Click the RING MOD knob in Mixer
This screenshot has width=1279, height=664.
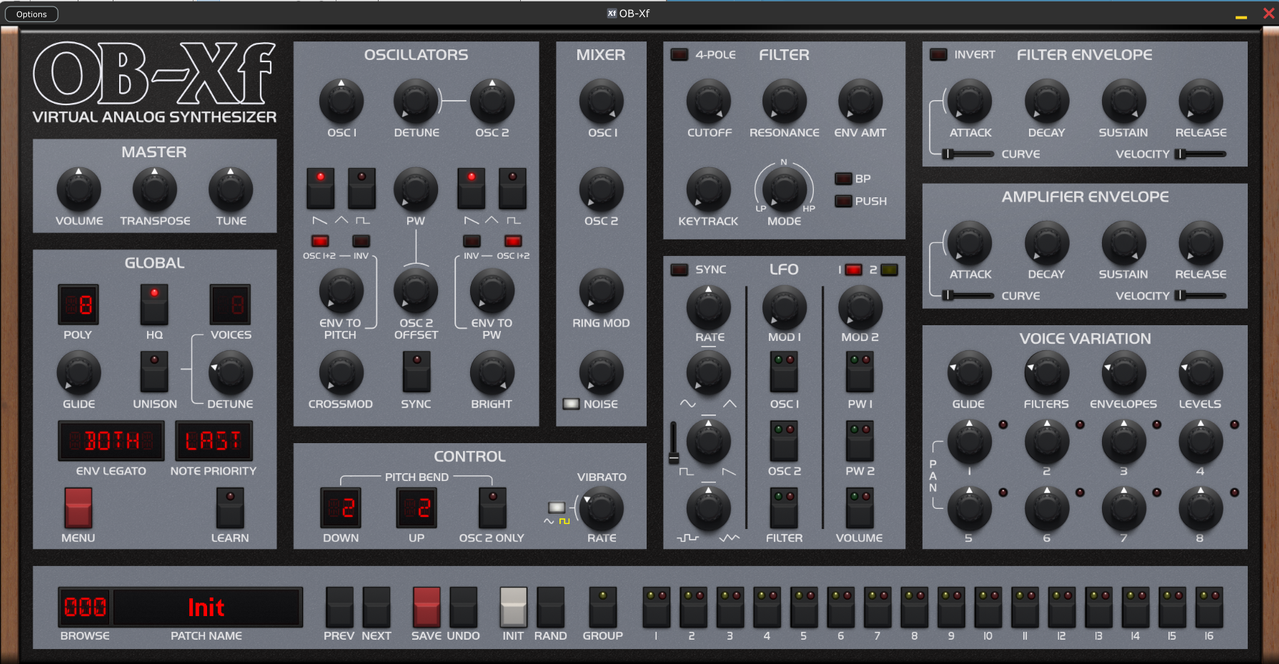click(601, 291)
